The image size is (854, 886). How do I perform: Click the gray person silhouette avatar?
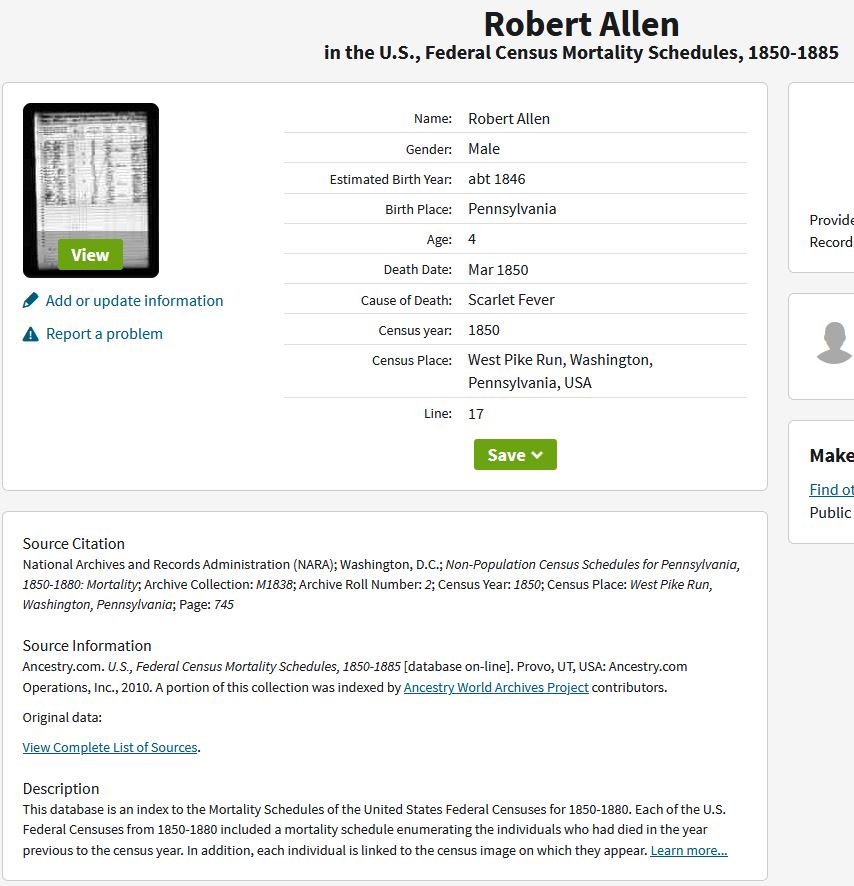pos(834,343)
